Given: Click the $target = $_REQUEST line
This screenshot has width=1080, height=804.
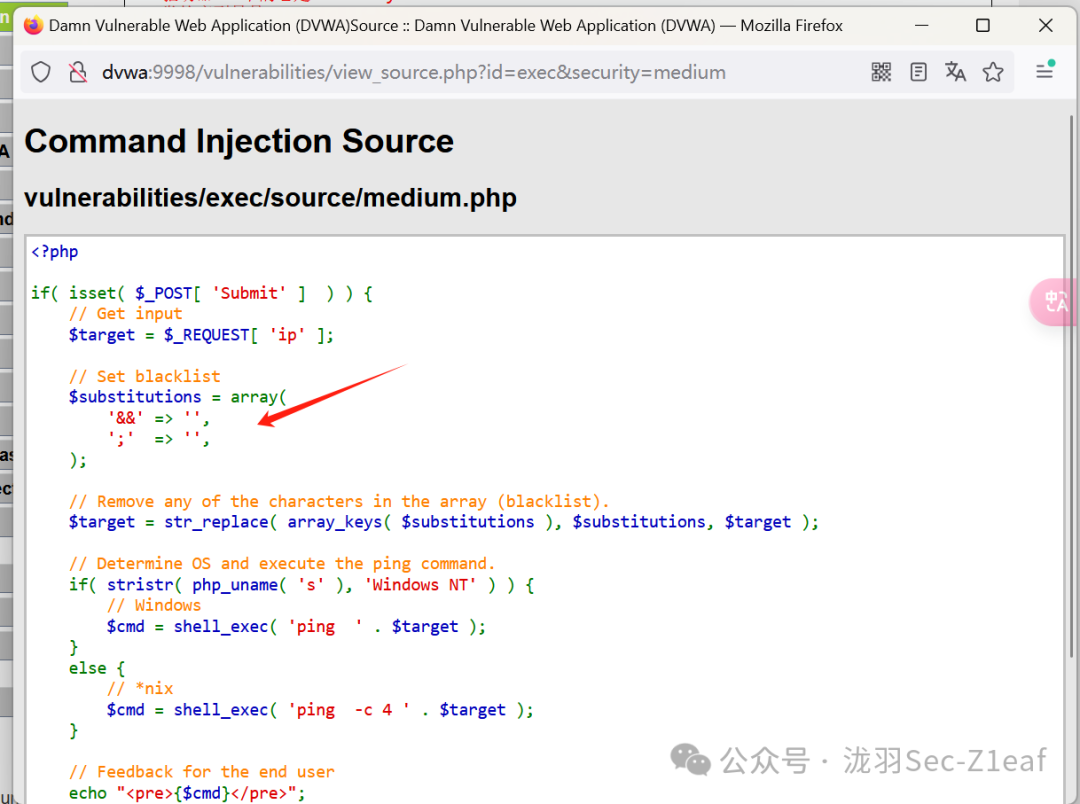Looking at the screenshot, I should click(201, 336).
